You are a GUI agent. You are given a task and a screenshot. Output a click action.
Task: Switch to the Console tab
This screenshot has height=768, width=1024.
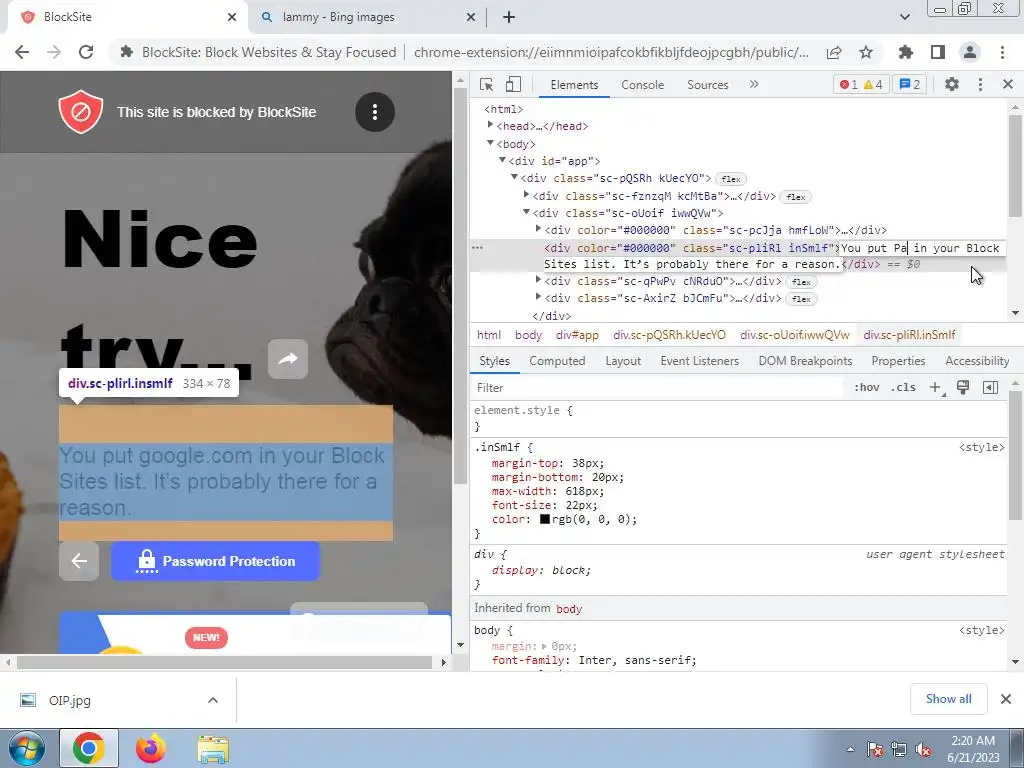point(643,85)
